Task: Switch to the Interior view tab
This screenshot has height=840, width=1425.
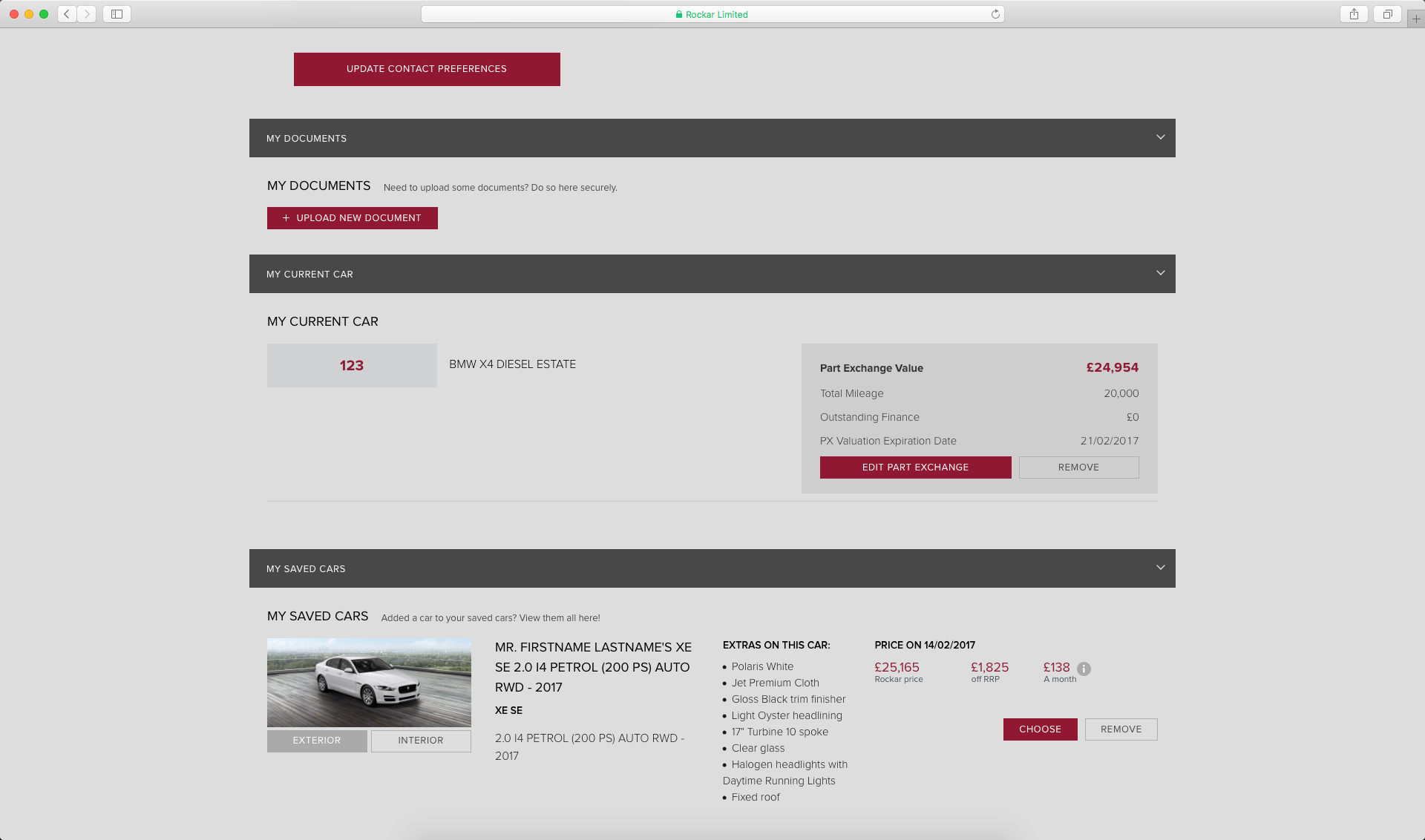Action: (421, 741)
